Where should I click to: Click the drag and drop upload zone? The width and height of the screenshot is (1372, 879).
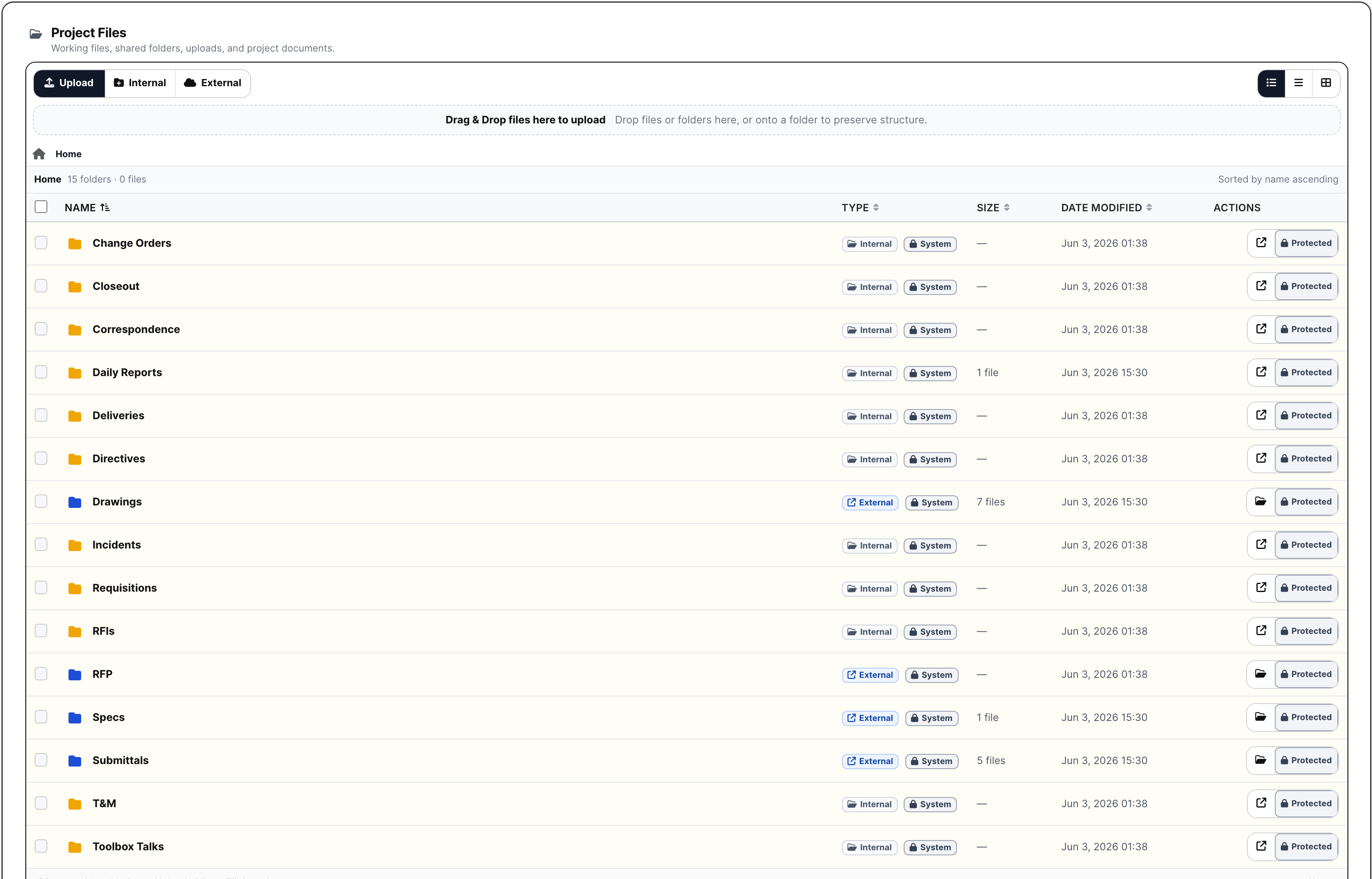[x=686, y=120]
